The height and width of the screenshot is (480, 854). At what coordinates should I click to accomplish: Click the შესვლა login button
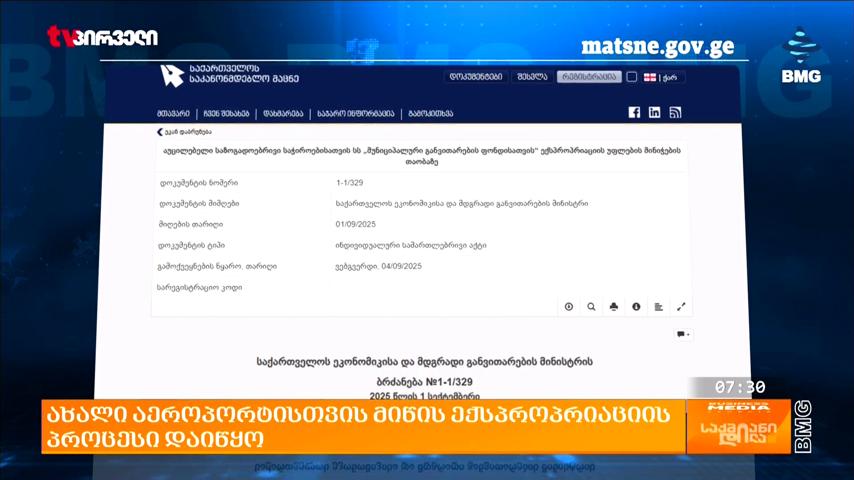[532, 77]
